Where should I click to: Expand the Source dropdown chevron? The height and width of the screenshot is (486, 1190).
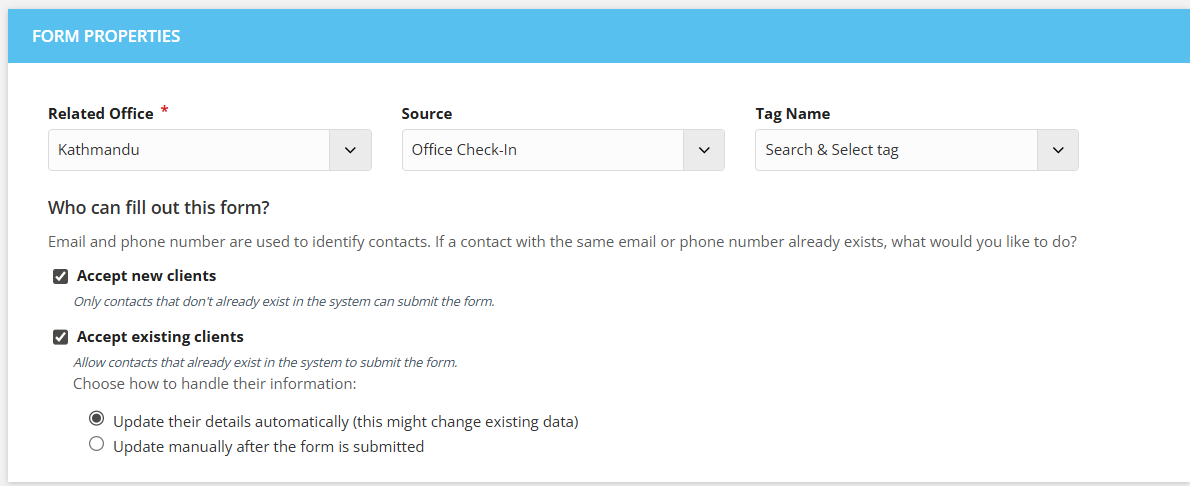pos(704,150)
